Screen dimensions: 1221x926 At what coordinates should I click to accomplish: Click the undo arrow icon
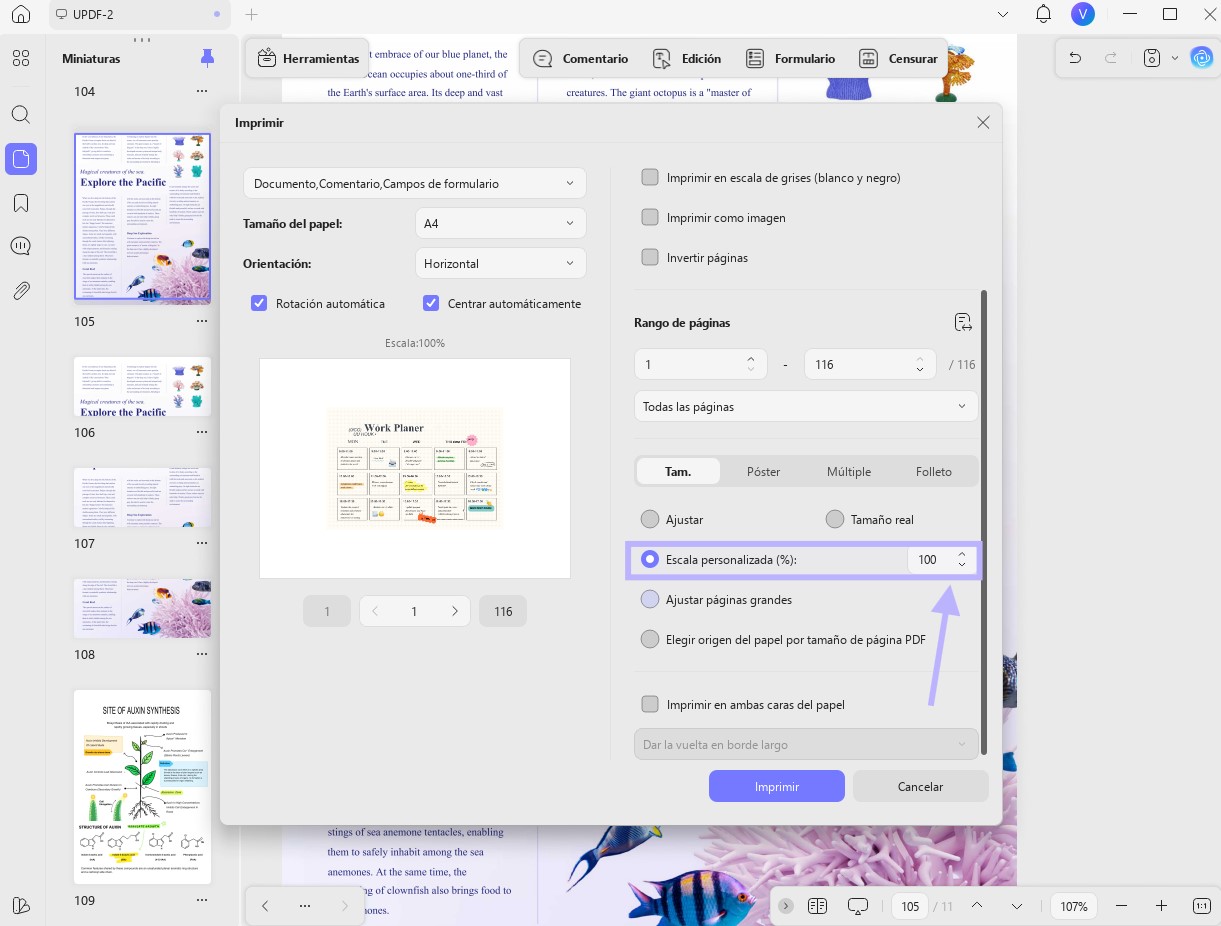pos(1075,58)
